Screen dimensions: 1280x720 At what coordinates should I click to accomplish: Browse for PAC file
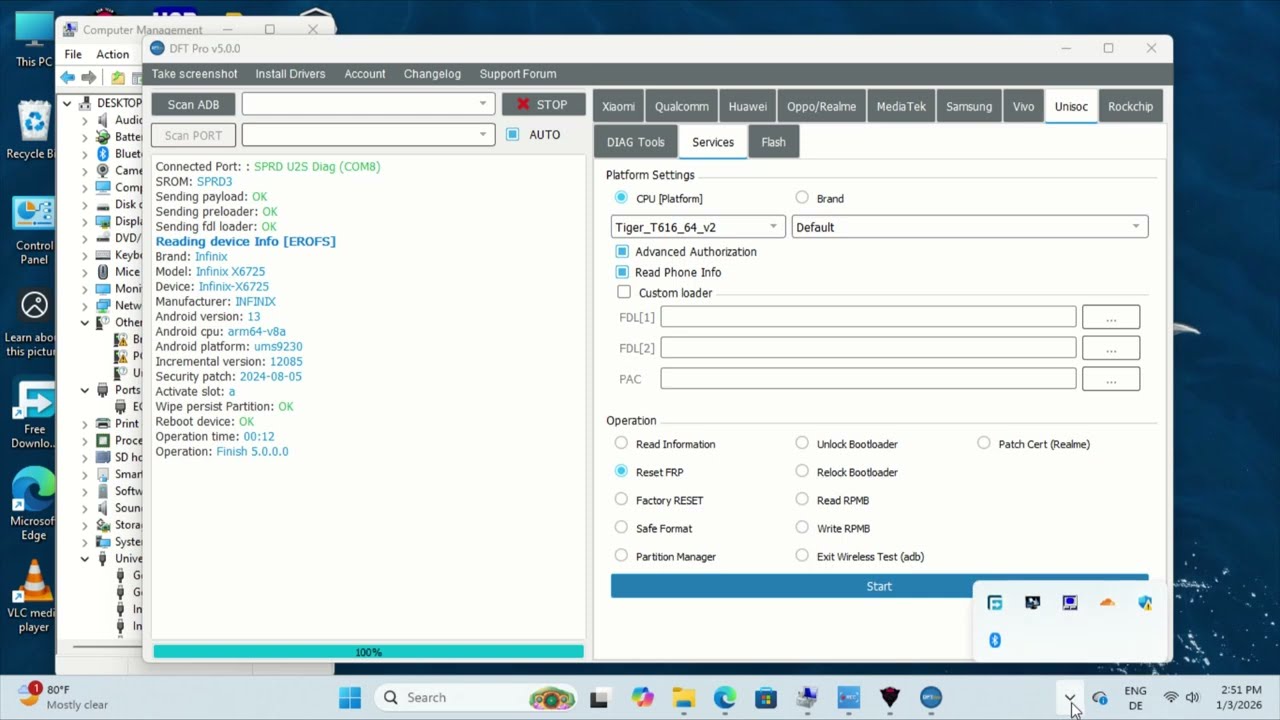[x=1111, y=379]
